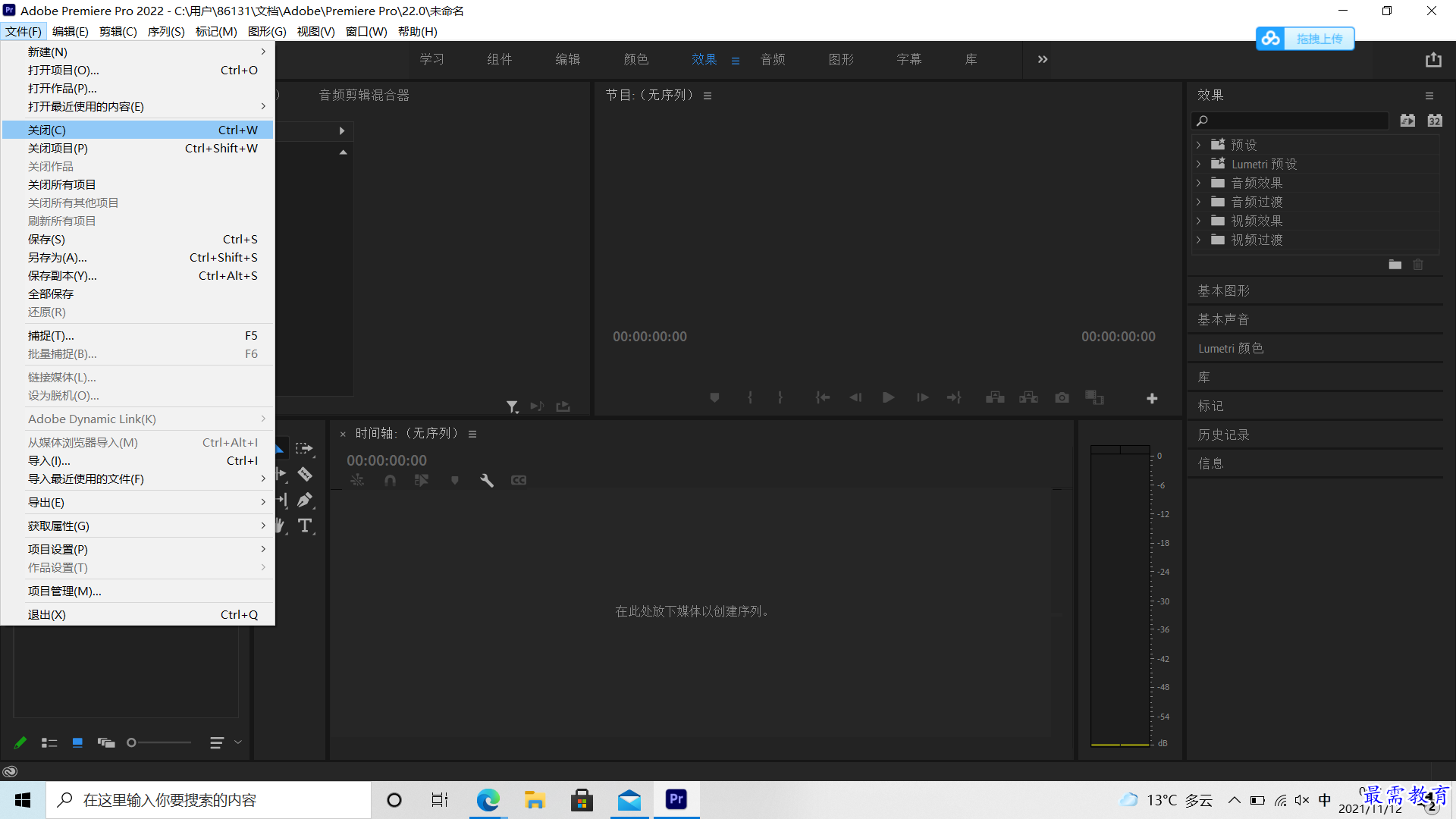The image size is (1456, 819).
Task: Open the Windows Start menu
Action: pos(23,800)
